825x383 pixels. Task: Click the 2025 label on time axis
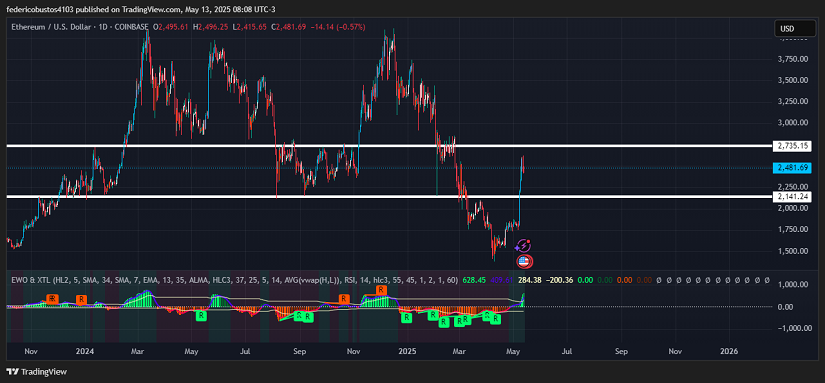coord(407,350)
